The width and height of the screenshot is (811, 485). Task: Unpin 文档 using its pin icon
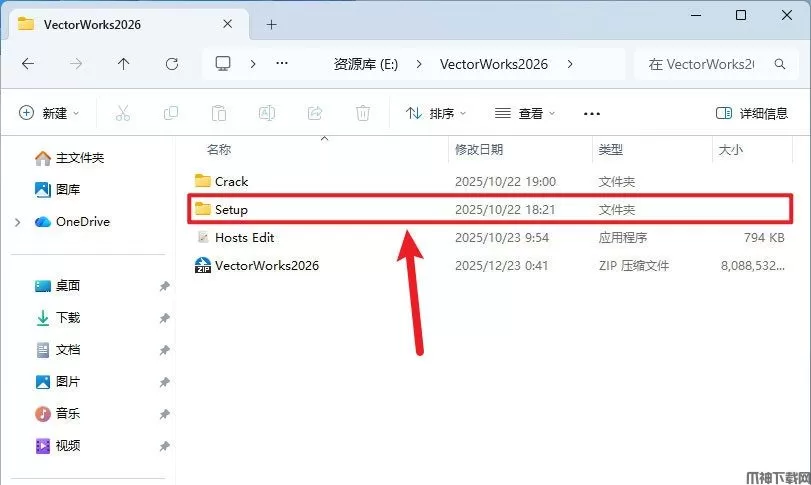164,350
